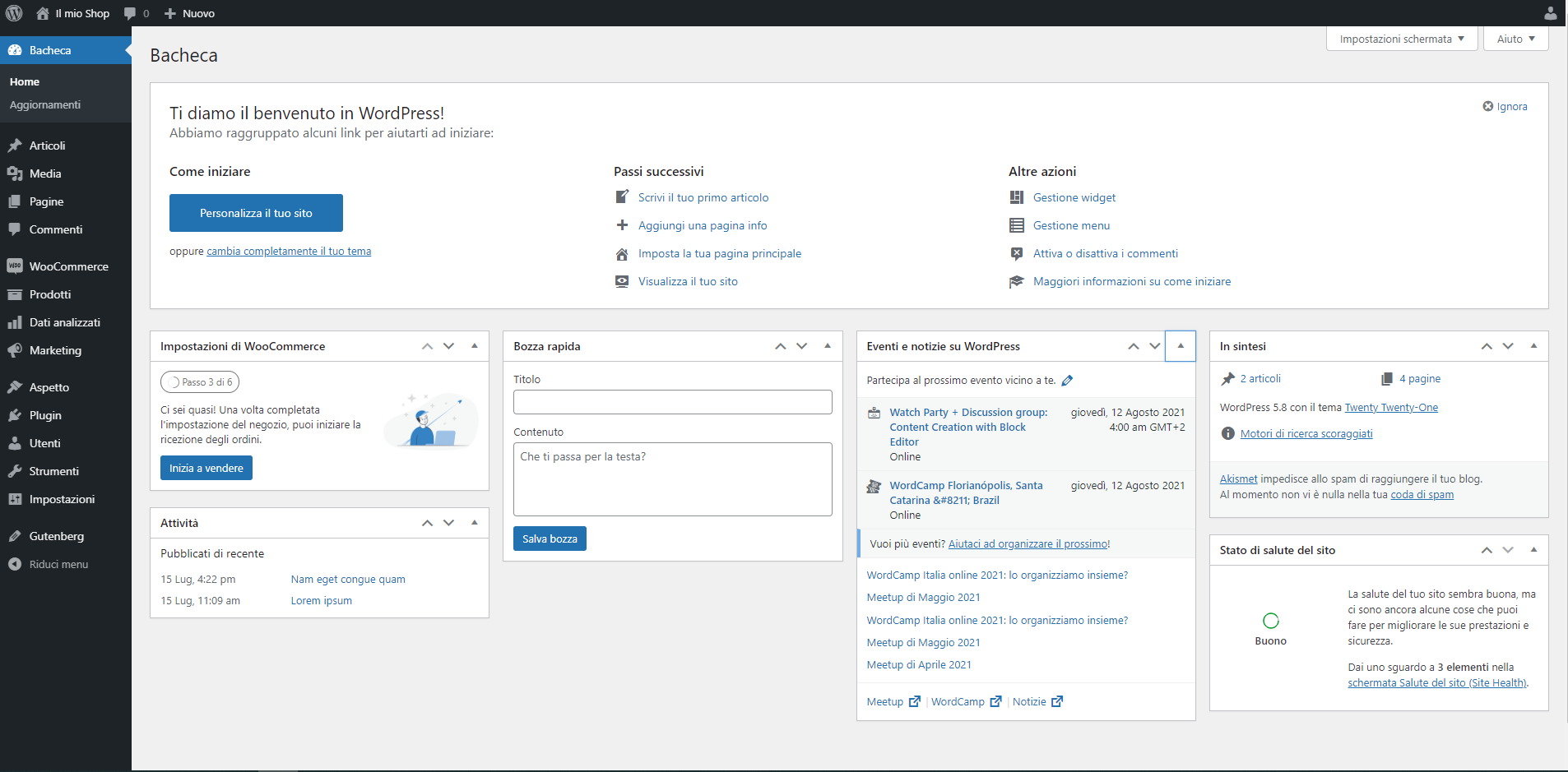Open the WordPress logo in the admin bar

coord(13,12)
